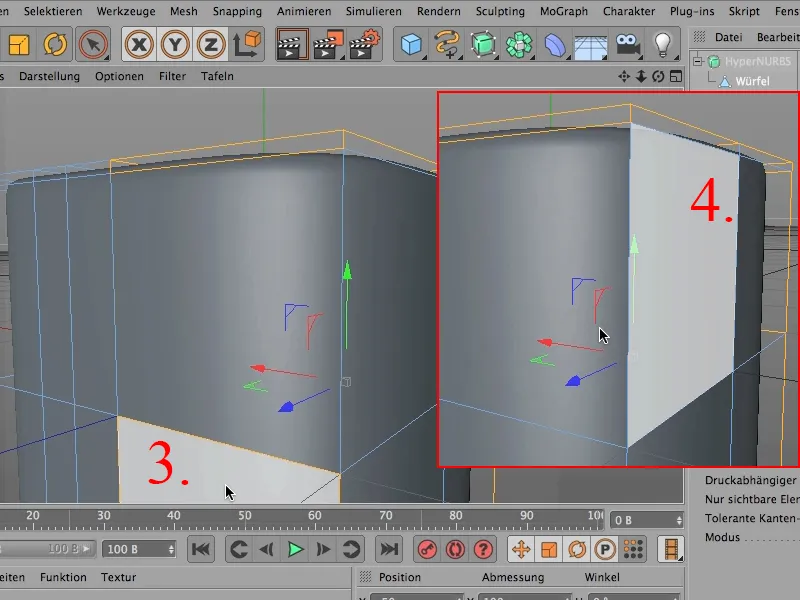Click the green HyperNURBS generator icon
Image resolution: width=800 pixels, height=600 pixels.
point(483,45)
